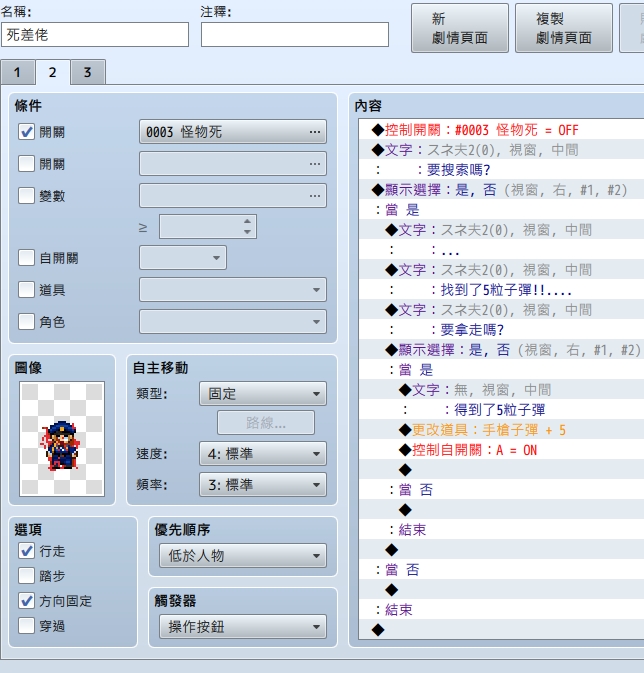Check the 踏步 option
The width and height of the screenshot is (644, 673).
(26, 576)
